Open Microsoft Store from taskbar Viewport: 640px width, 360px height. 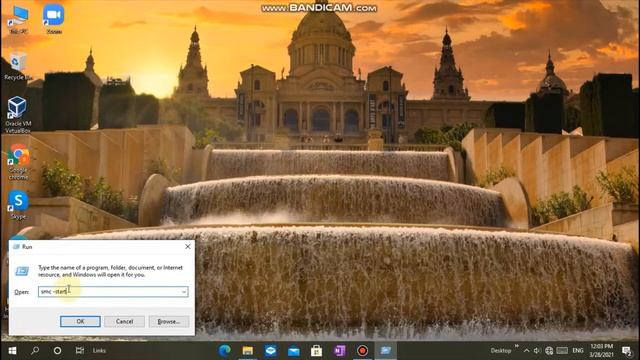pyautogui.click(x=316, y=351)
